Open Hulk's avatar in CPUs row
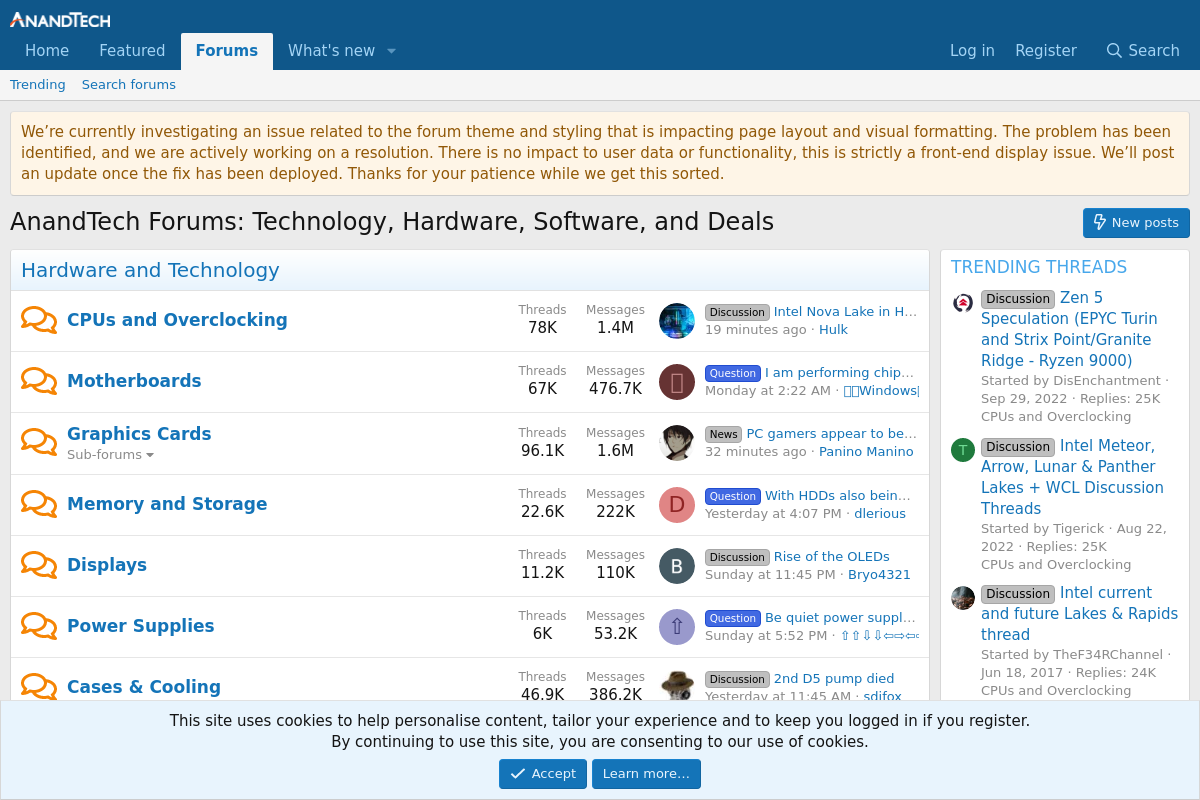The height and width of the screenshot is (800, 1200). click(677, 321)
